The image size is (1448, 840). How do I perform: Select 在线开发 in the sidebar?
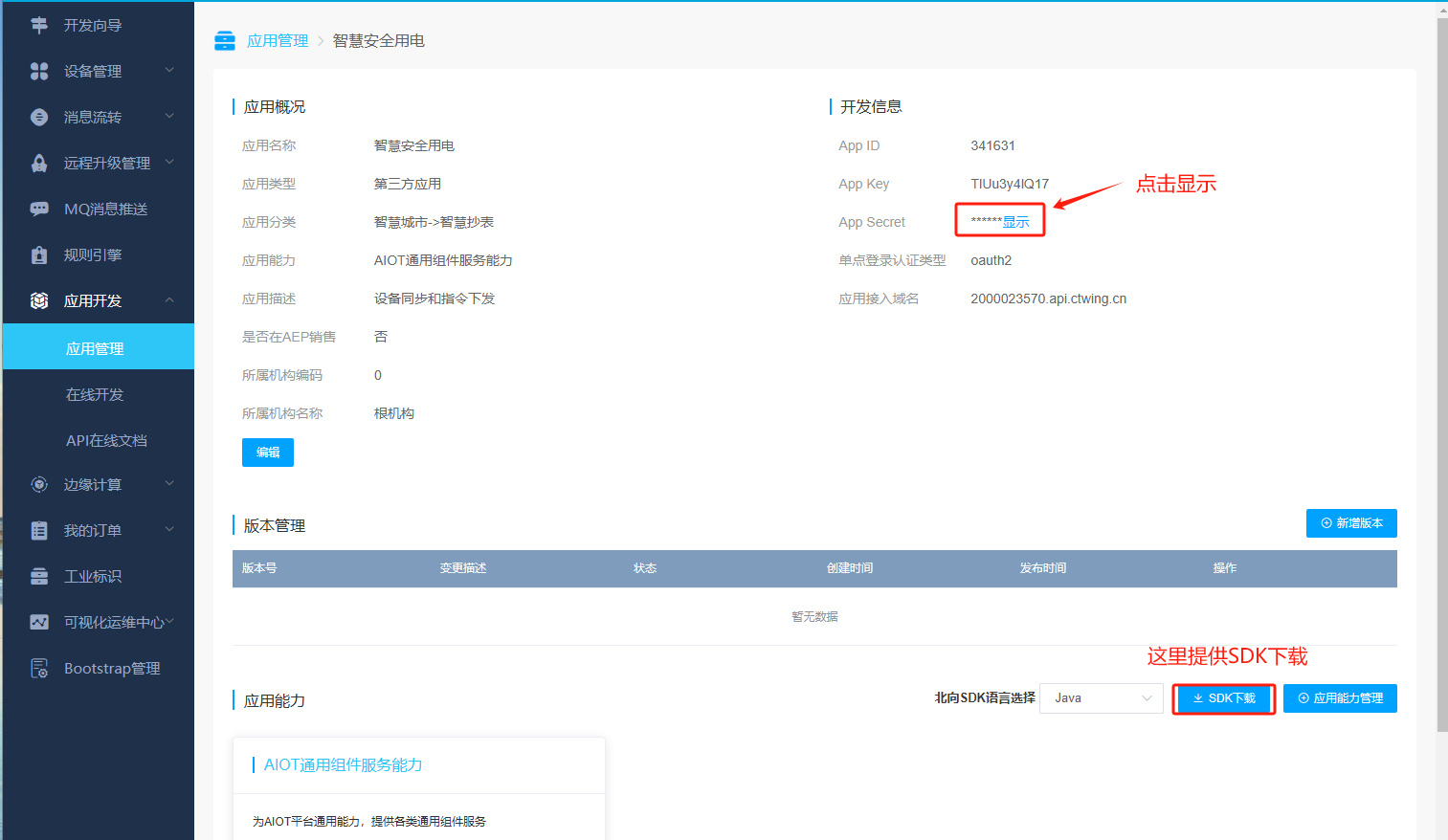tap(95, 395)
